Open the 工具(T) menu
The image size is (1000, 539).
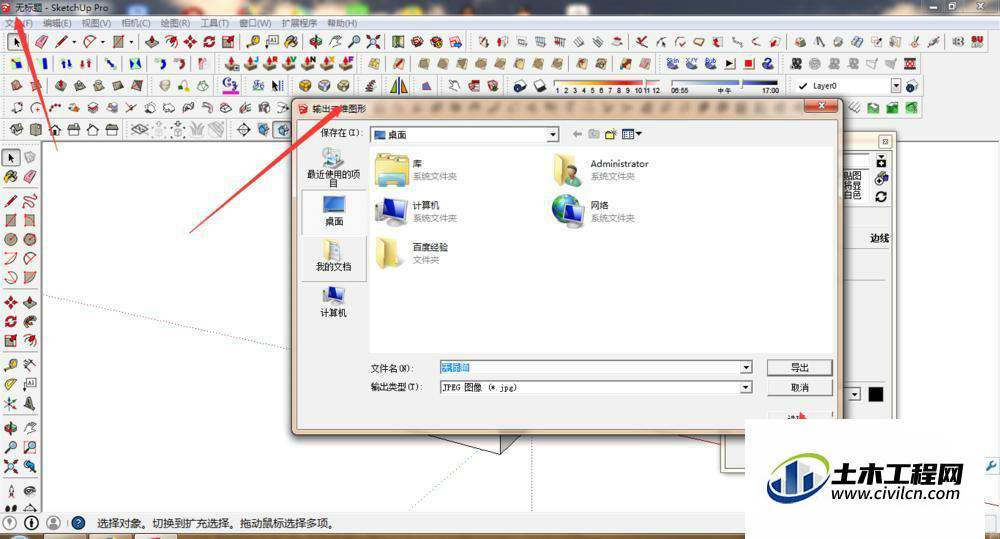215,23
